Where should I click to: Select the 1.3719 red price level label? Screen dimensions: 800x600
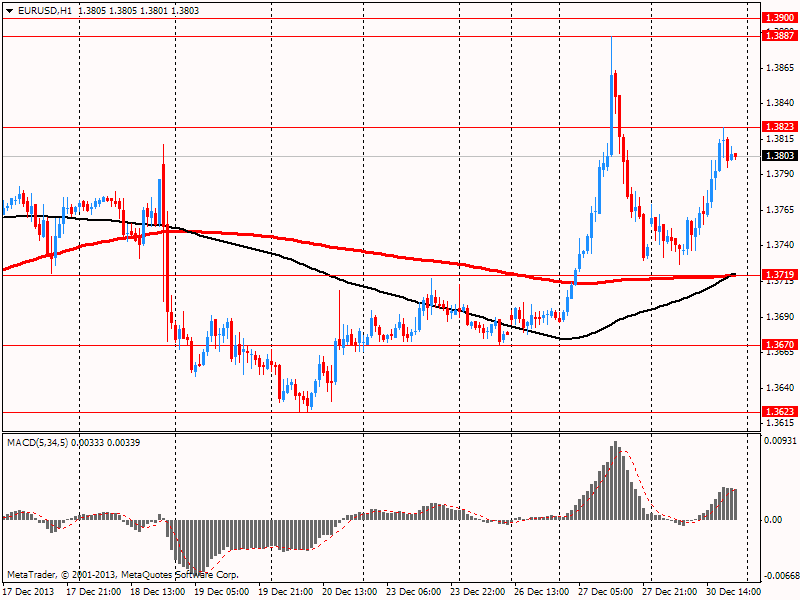[x=779, y=274]
